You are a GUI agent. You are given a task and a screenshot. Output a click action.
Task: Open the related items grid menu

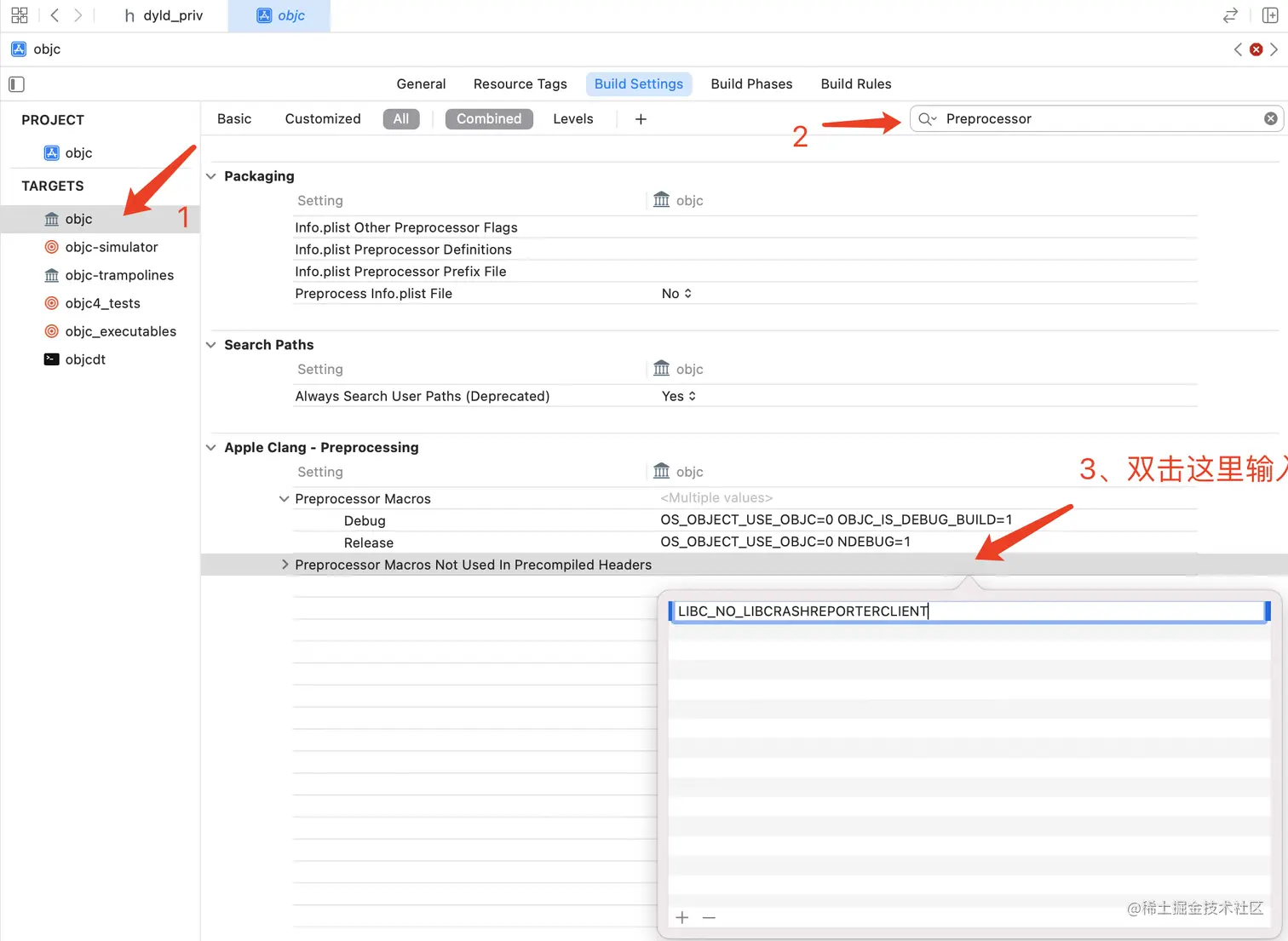(x=20, y=15)
